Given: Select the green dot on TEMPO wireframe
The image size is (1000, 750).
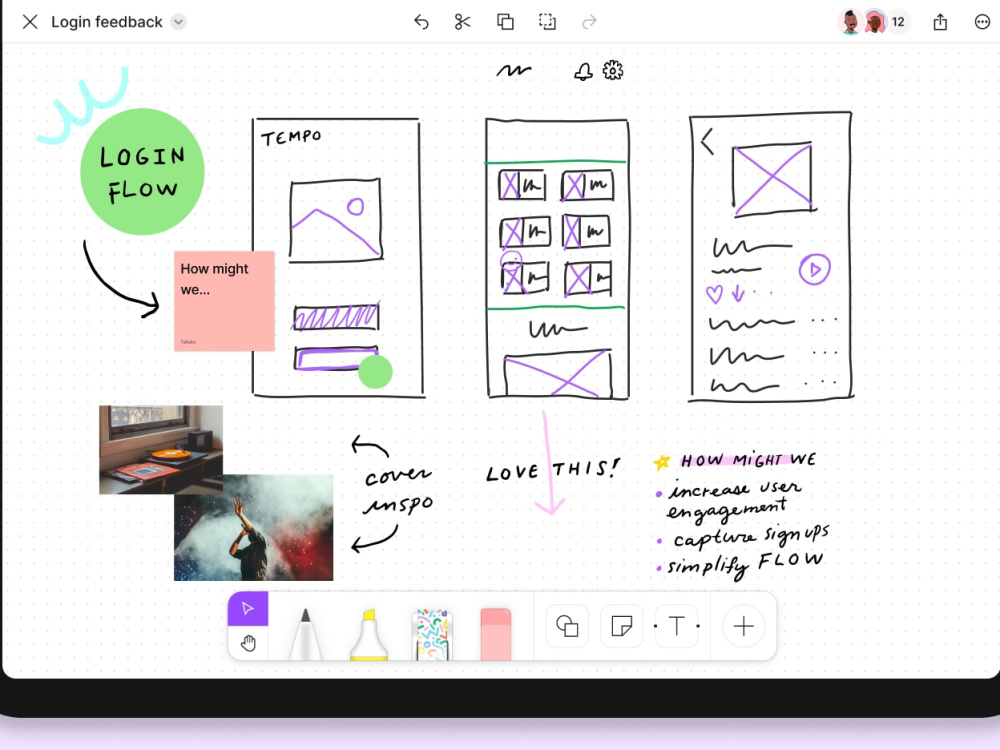Looking at the screenshot, I should (x=375, y=372).
